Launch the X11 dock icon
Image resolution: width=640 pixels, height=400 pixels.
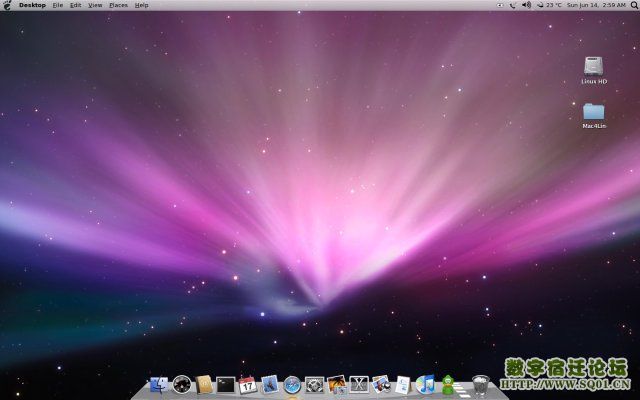[x=359, y=384]
